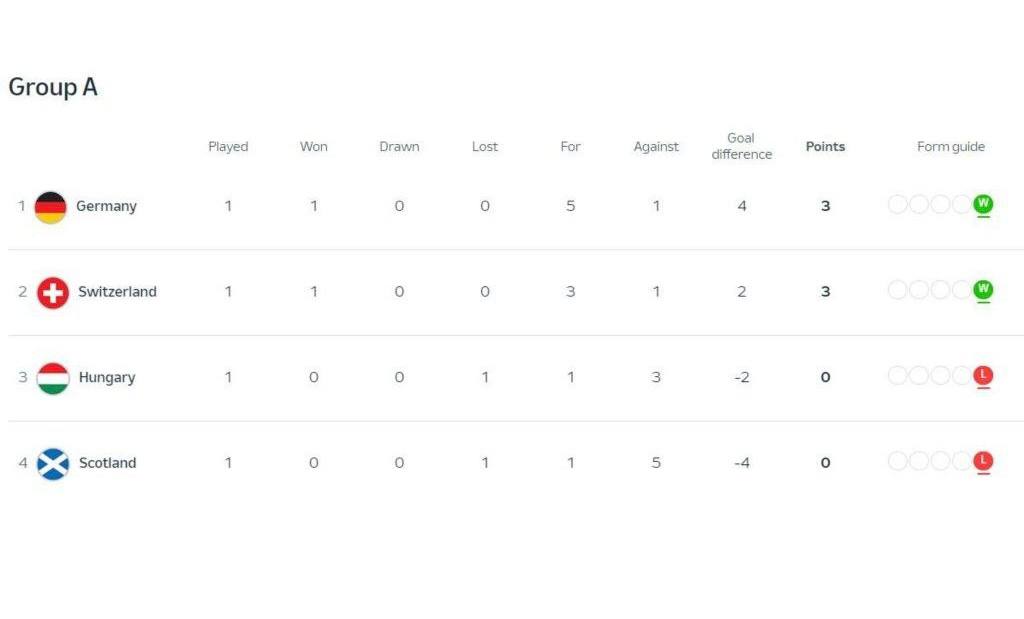Click the Switzerland flag icon
1024x619 pixels.
click(52, 293)
